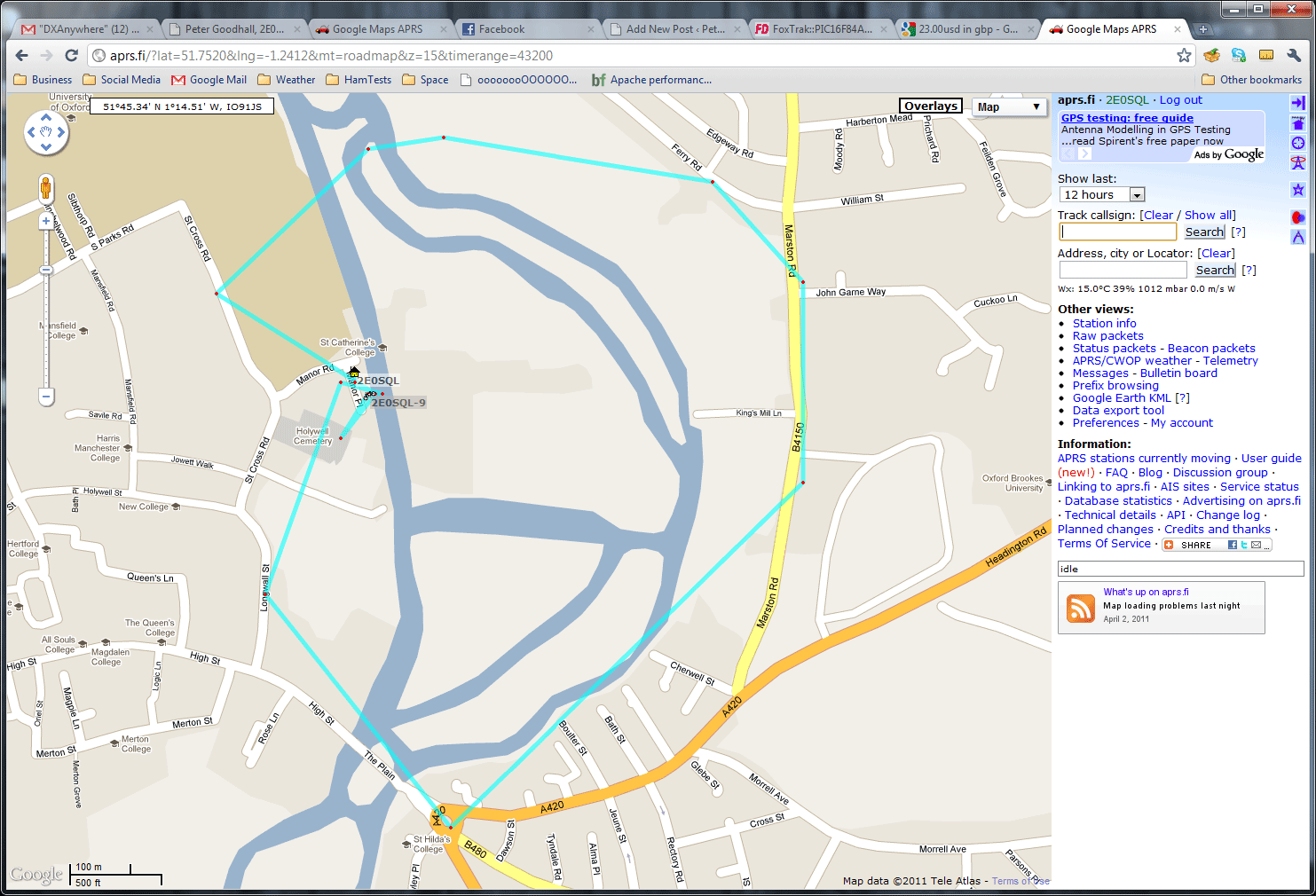The width and height of the screenshot is (1316, 896).
Task: Click the email share icon
Action: (x=1256, y=545)
